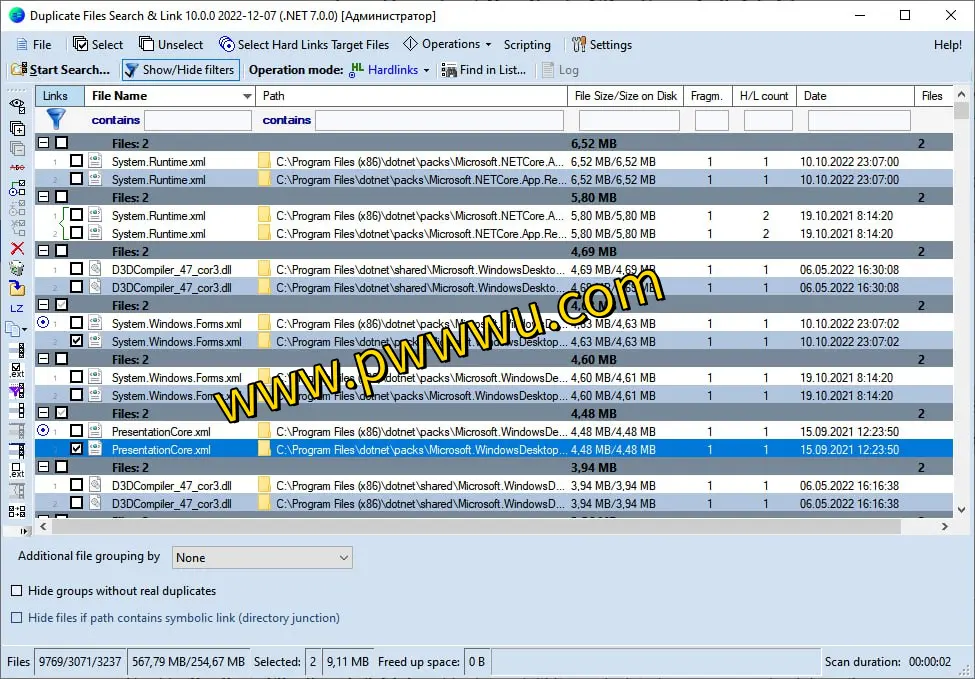This screenshot has height=679, width=975.
Task: Click the red X delete icon
Action: [x=17, y=248]
